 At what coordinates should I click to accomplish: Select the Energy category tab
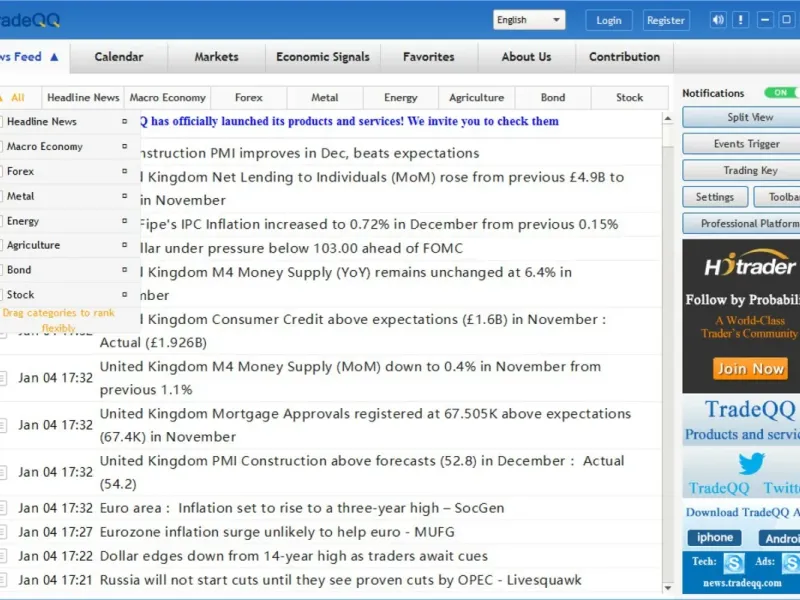401,97
